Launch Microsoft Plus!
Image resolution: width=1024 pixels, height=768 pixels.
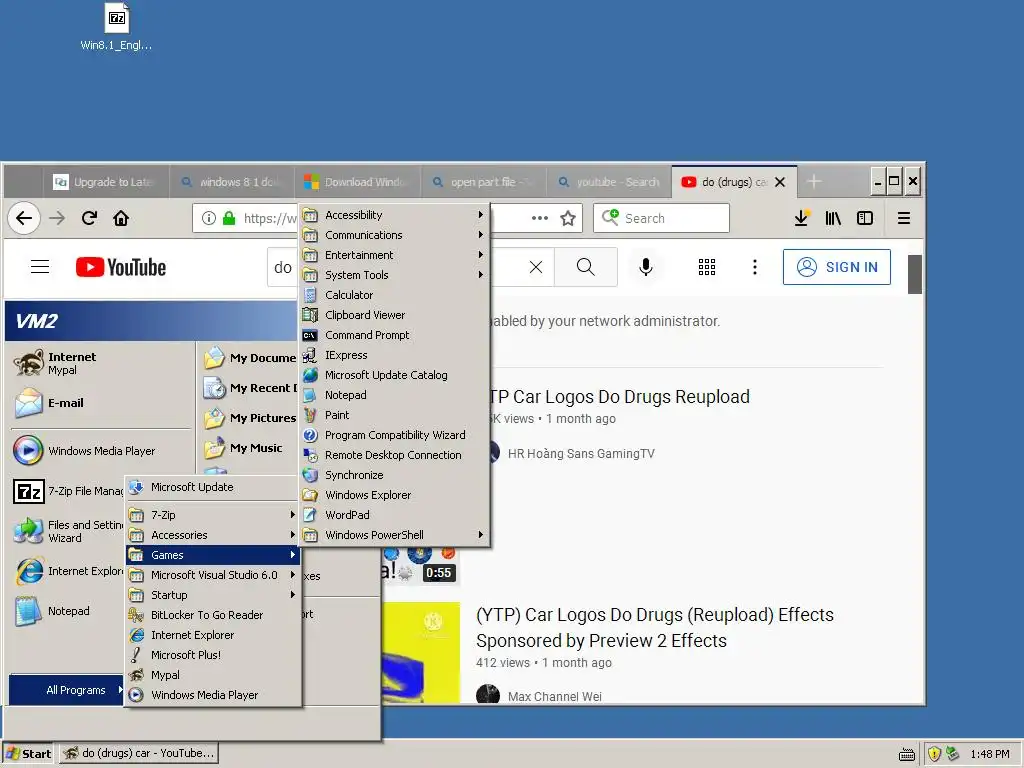pyautogui.click(x=213, y=655)
